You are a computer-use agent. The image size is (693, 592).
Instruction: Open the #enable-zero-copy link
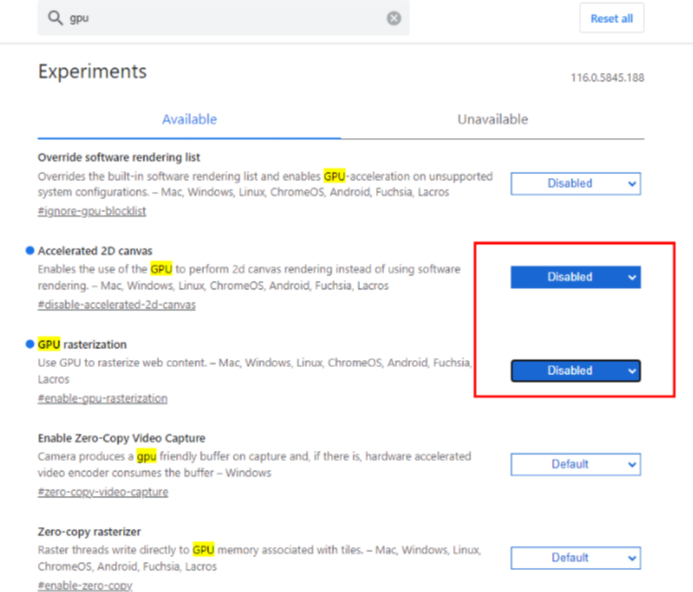(x=85, y=585)
